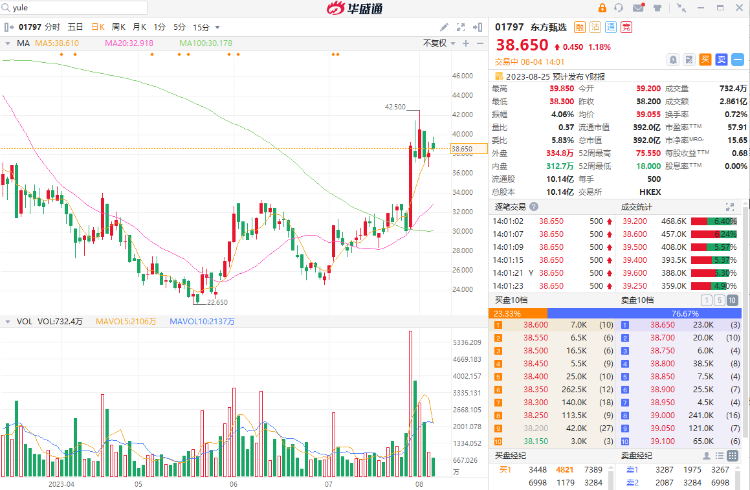This screenshot has width=750, height=490.
Task: Click the orange 买 buy button
Action: click(x=706, y=60)
